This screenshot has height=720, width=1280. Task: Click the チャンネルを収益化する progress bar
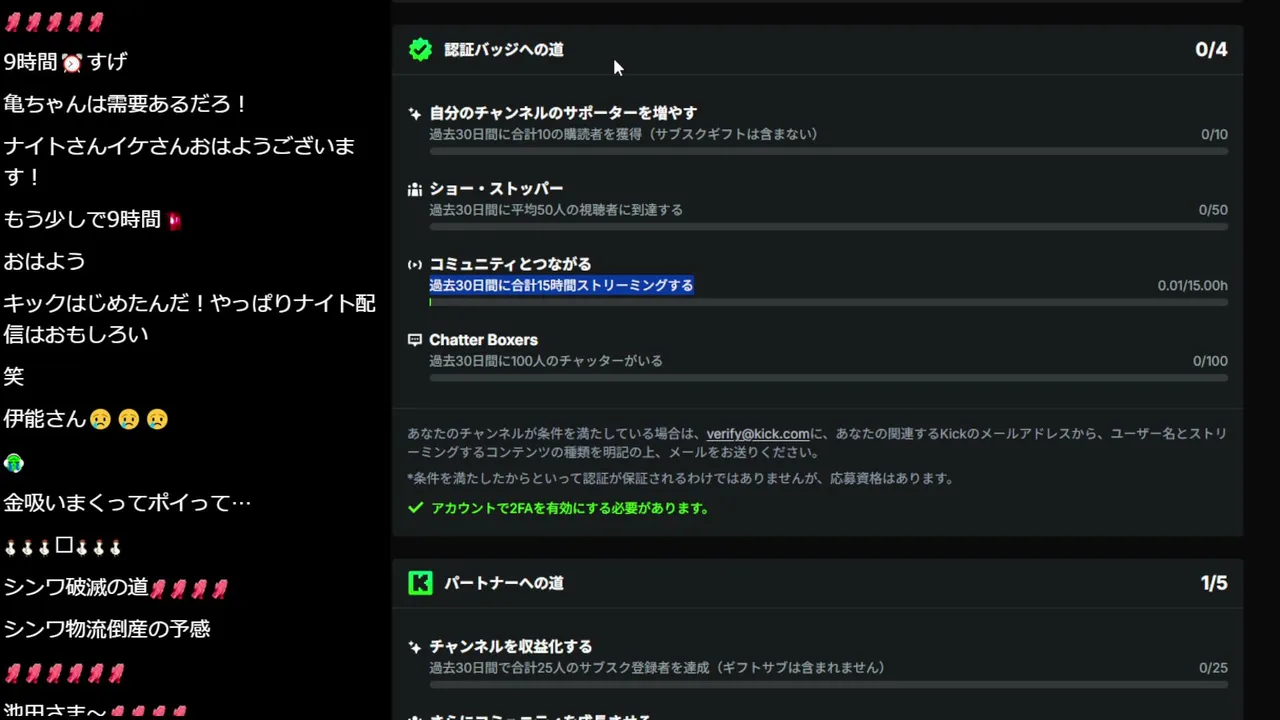tap(829, 685)
